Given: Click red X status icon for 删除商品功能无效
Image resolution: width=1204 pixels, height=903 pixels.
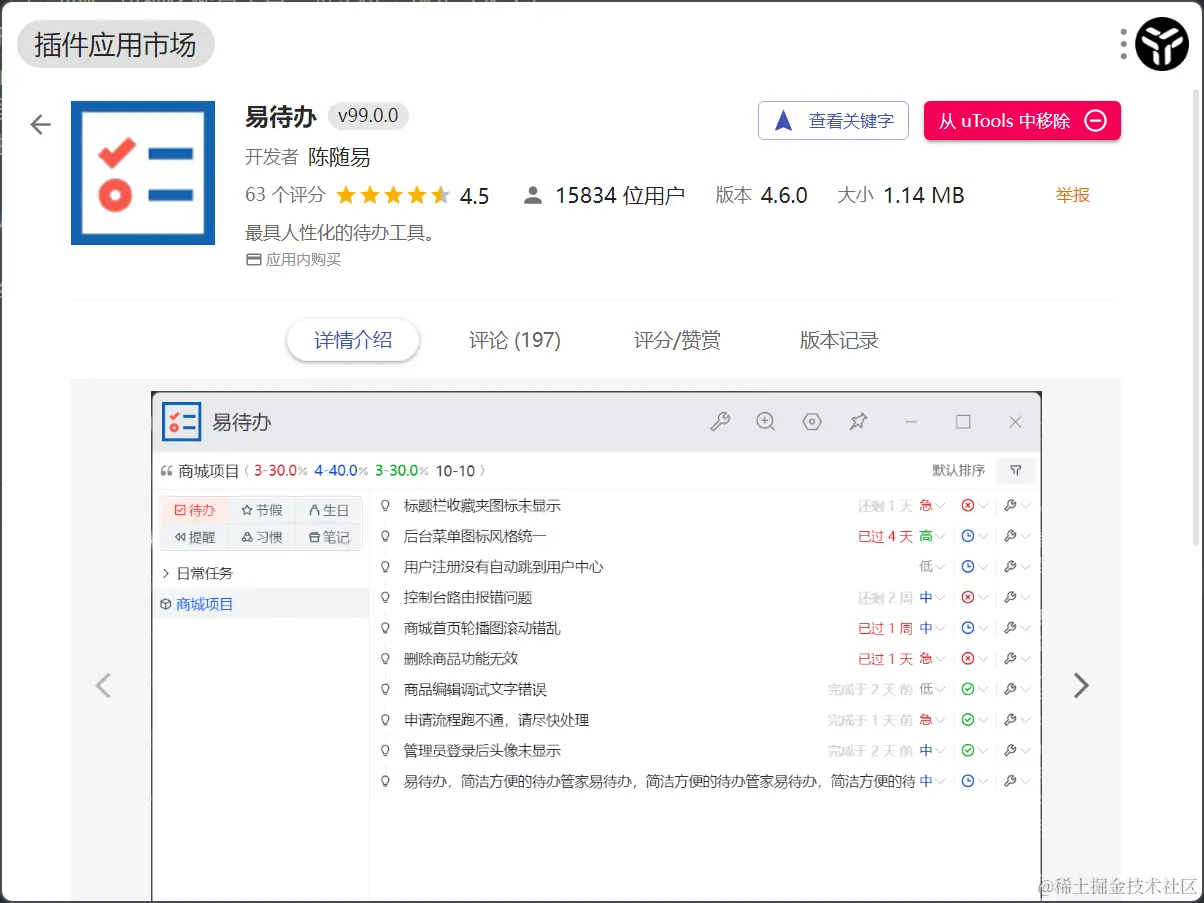Looking at the screenshot, I should coord(968,659).
